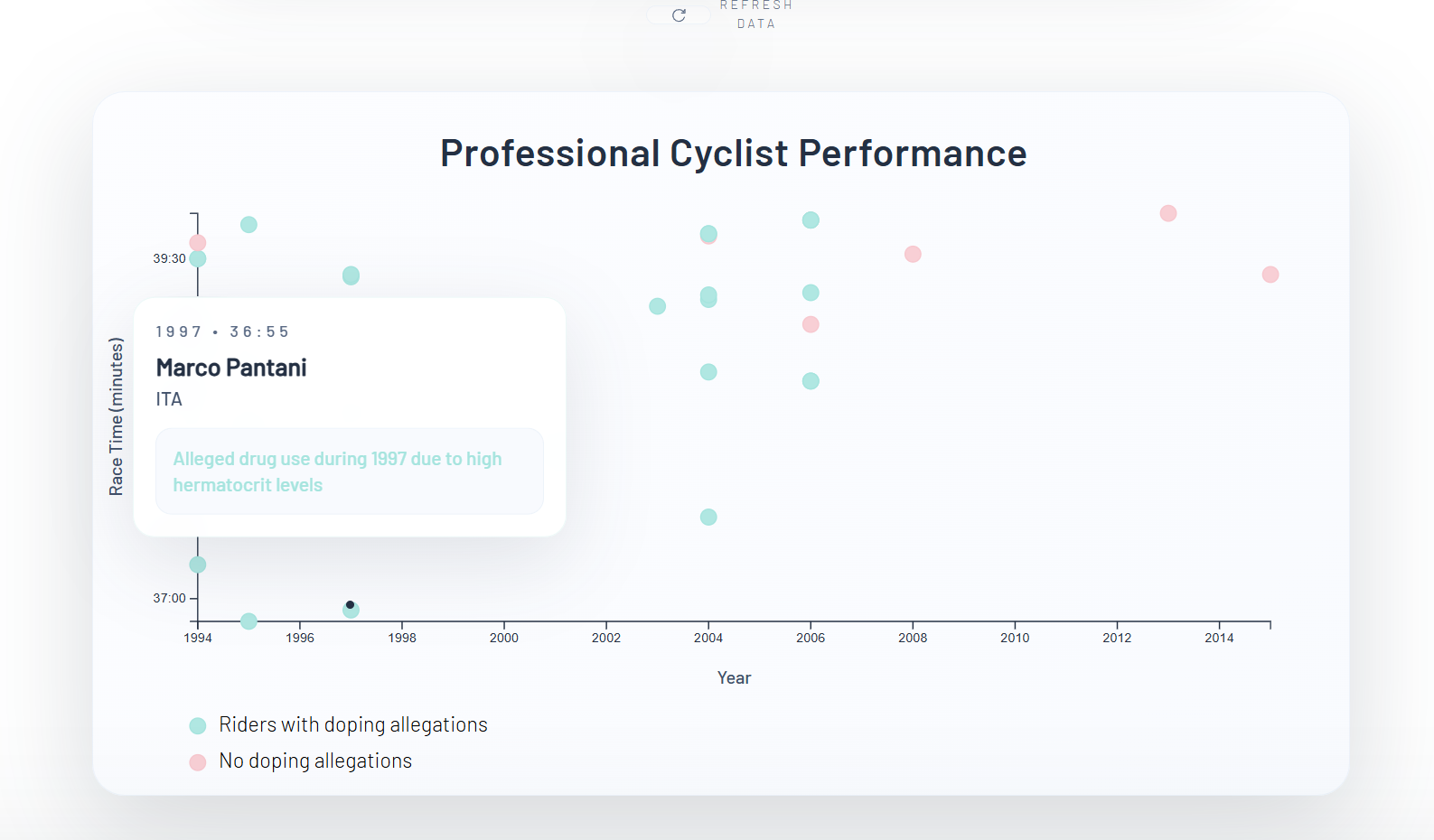1434x840 pixels.
Task: Click the pink dot at 2006
Action: click(811, 324)
